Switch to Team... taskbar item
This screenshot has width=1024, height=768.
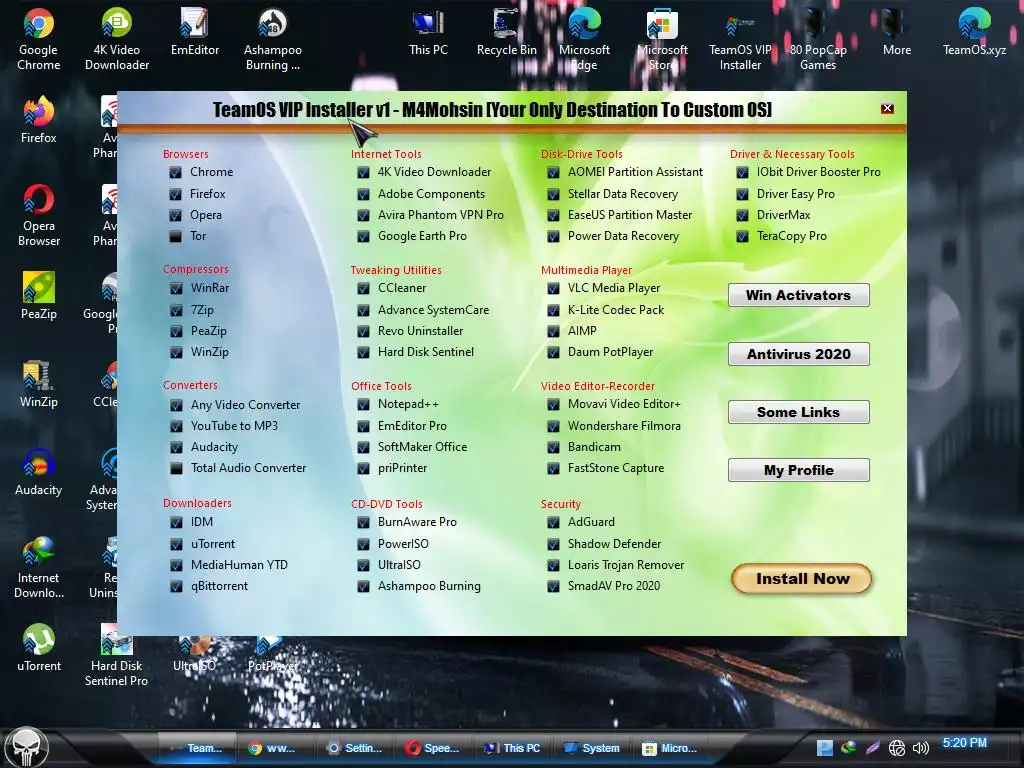point(196,748)
